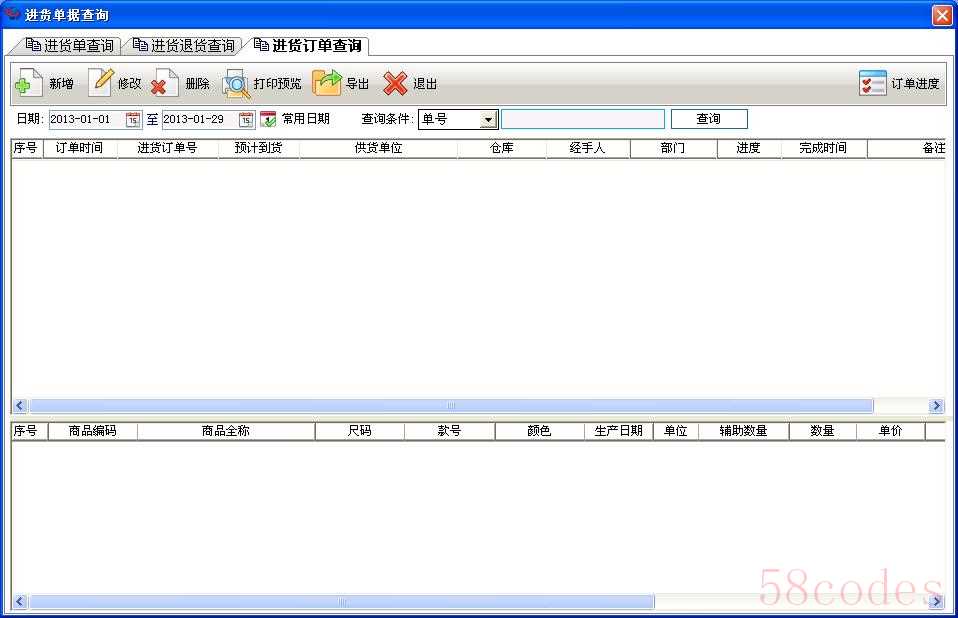This screenshot has width=958, height=618.
Task: Click the 查询 (Search) button
Action: point(708,119)
